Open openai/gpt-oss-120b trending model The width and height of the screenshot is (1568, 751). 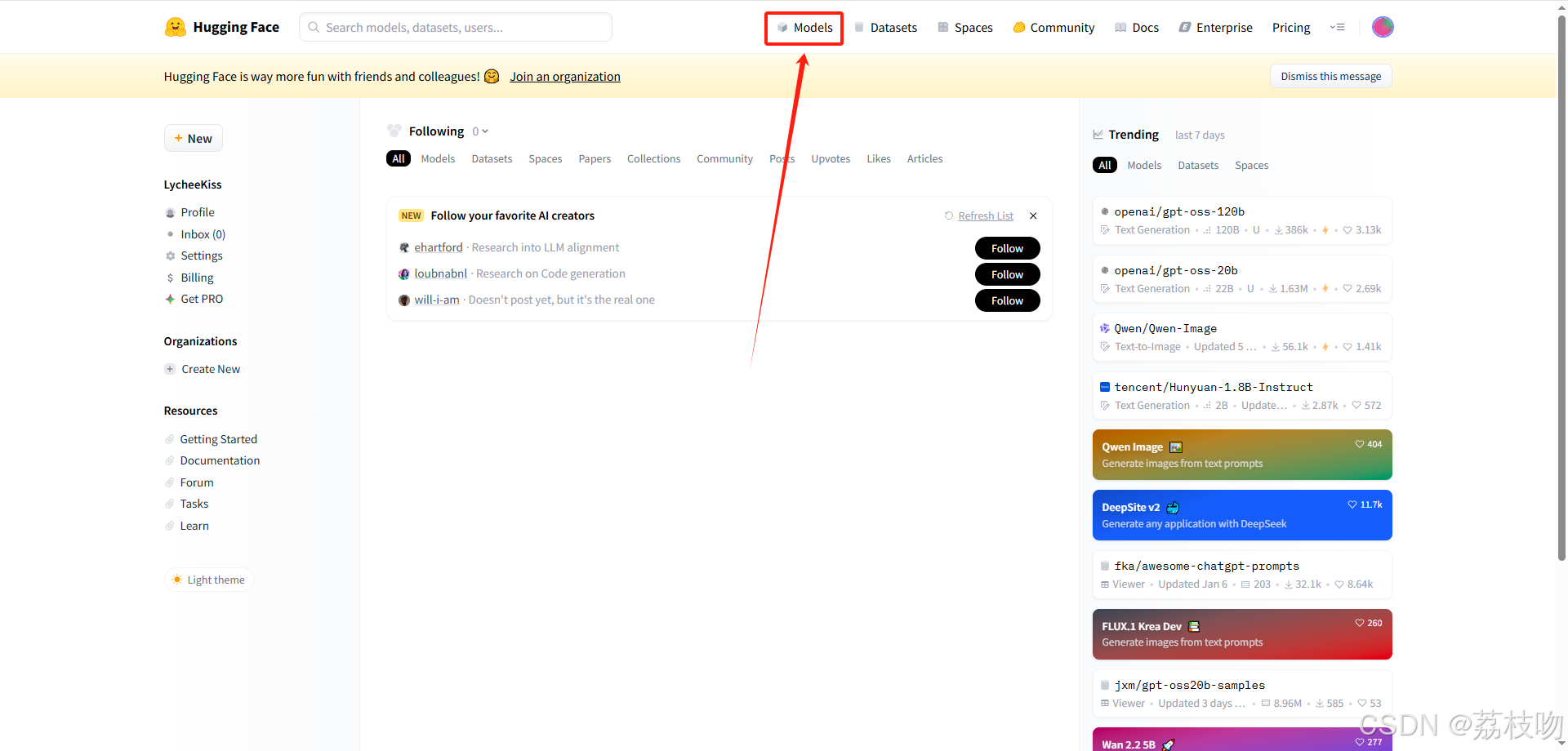(x=1241, y=220)
